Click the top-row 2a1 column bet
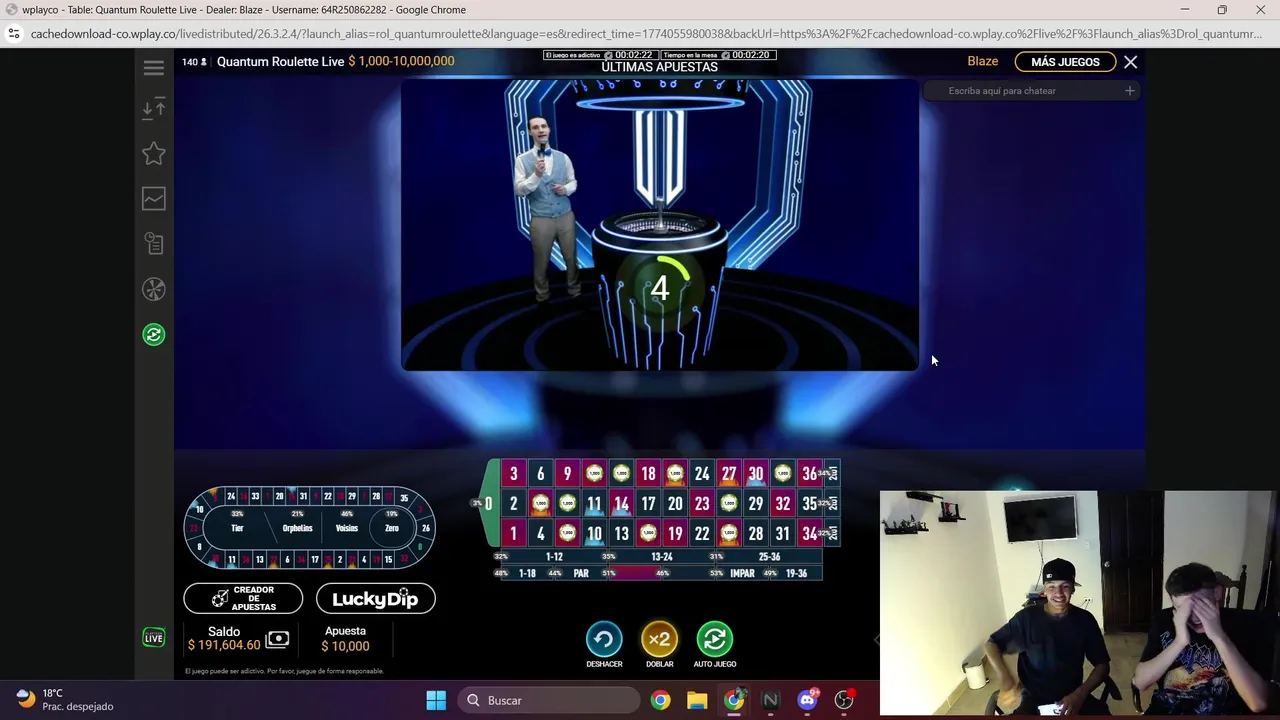The width and height of the screenshot is (1280, 720). (x=832, y=474)
